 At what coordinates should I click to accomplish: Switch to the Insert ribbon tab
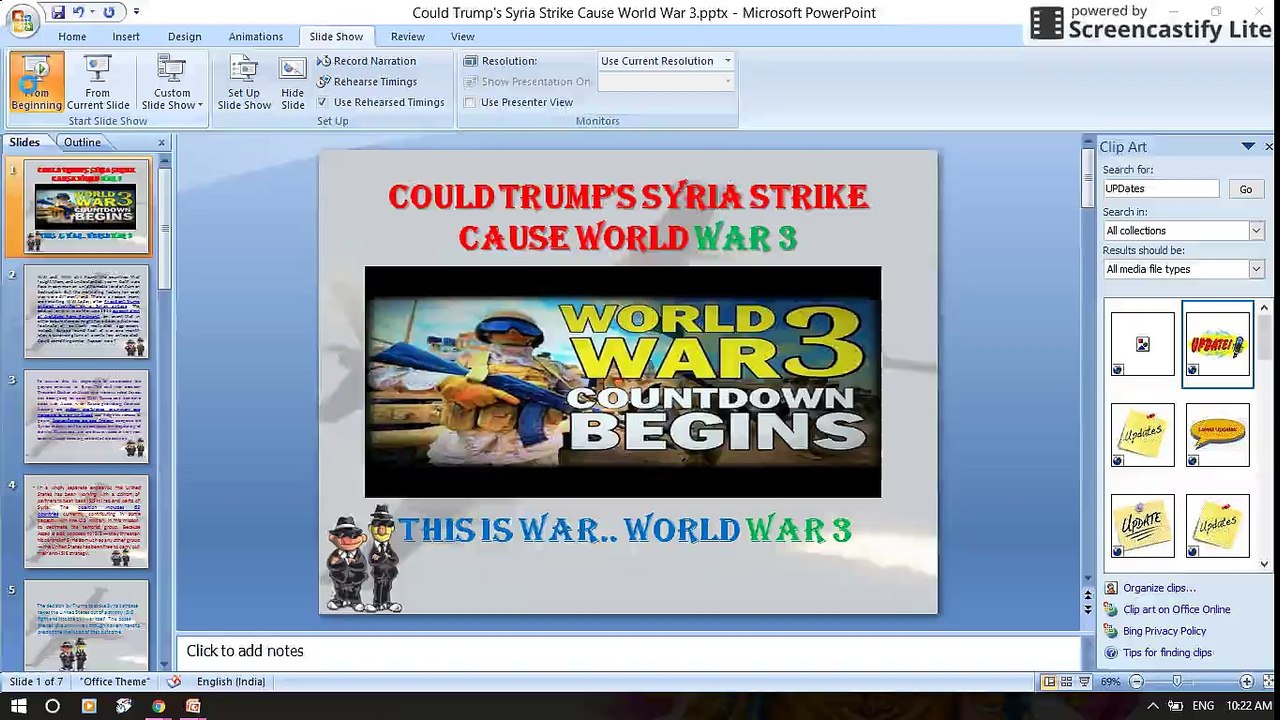pos(126,36)
